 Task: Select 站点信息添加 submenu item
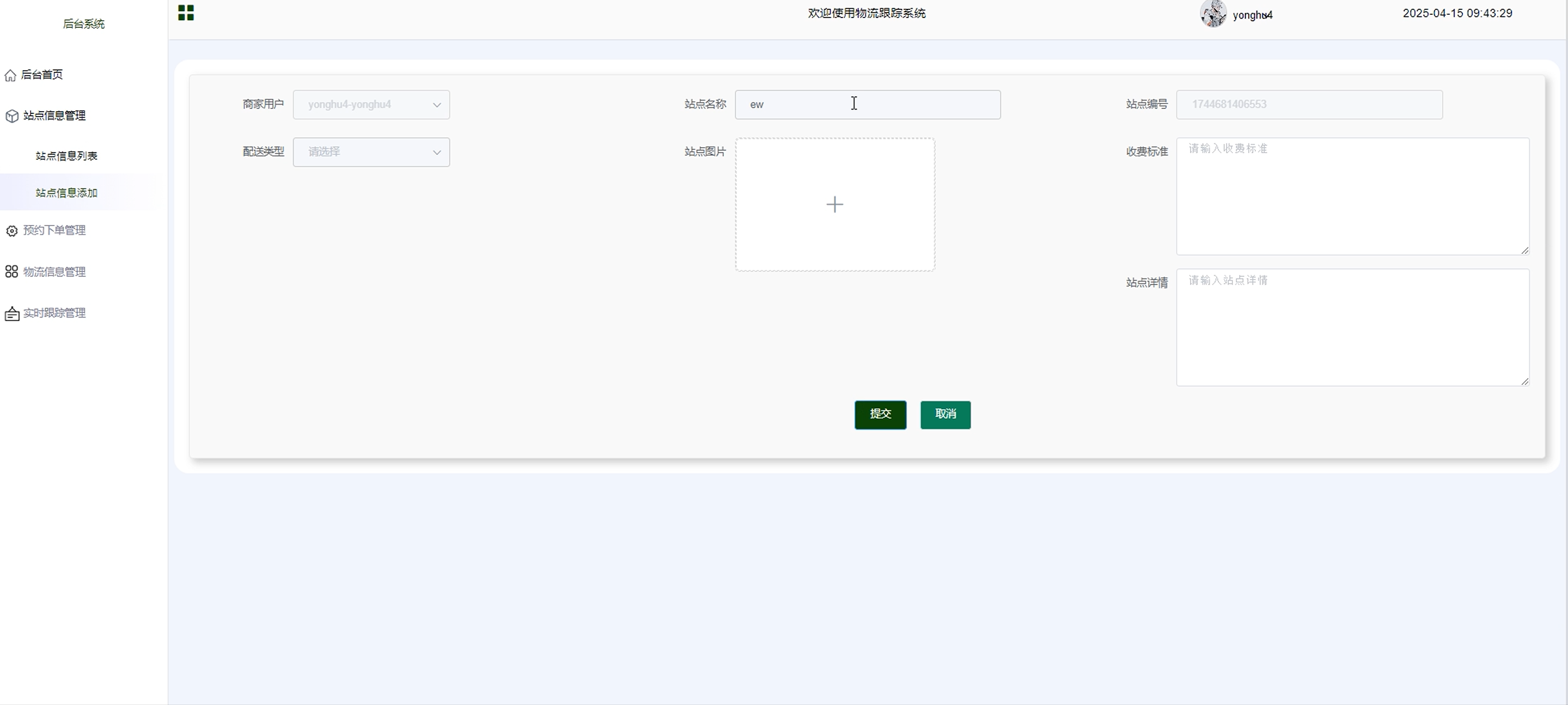(x=66, y=193)
